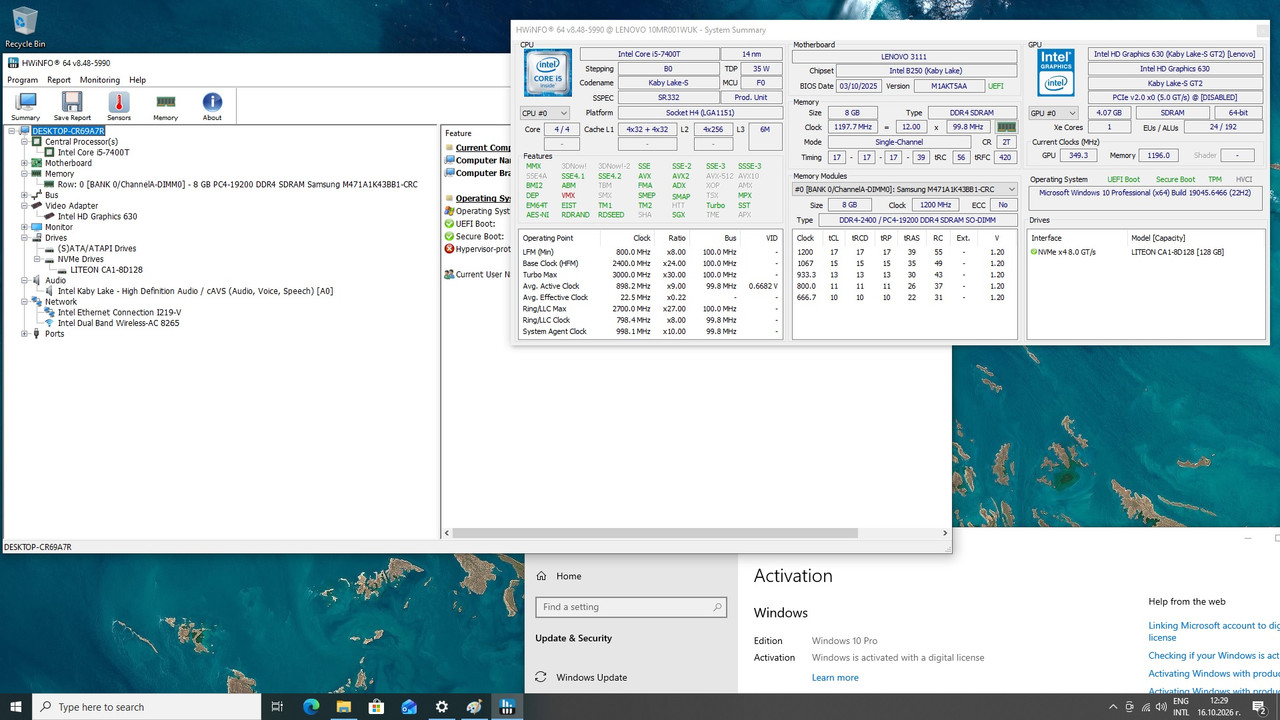Open Microsoft Edge from the taskbar
The height and width of the screenshot is (720, 1280).
311,707
